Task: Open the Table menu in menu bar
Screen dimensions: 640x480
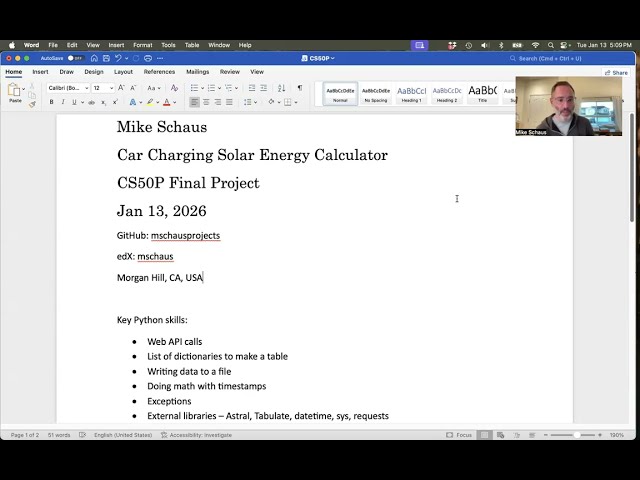Action: 192,45
